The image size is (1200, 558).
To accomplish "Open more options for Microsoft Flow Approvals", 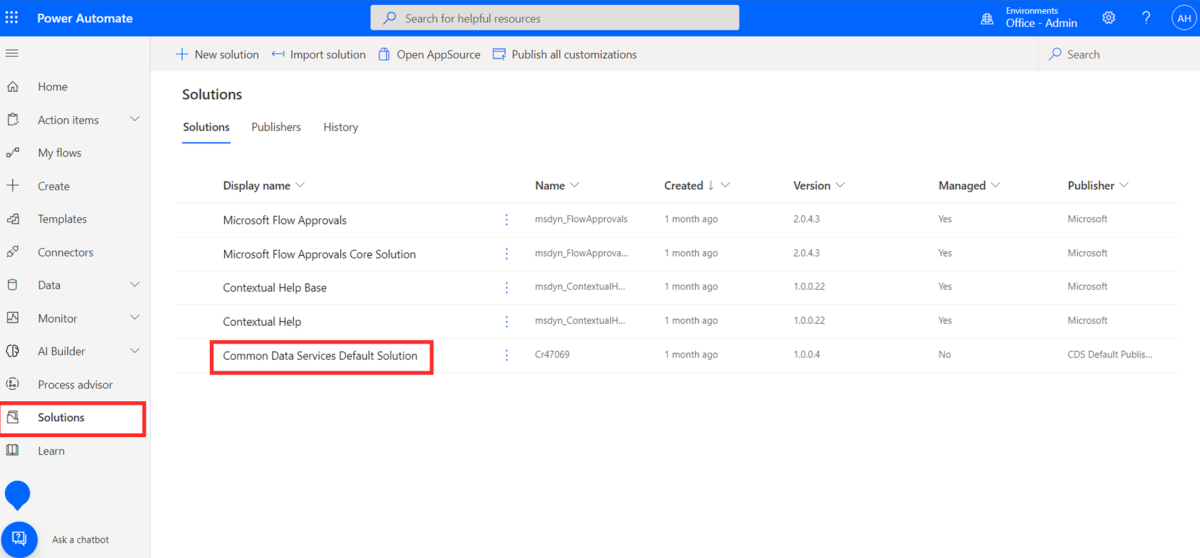I will [x=507, y=219].
